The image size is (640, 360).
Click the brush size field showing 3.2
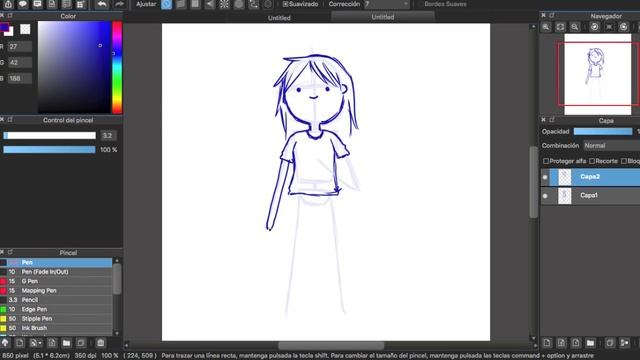pyautogui.click(x=108, y=136)
